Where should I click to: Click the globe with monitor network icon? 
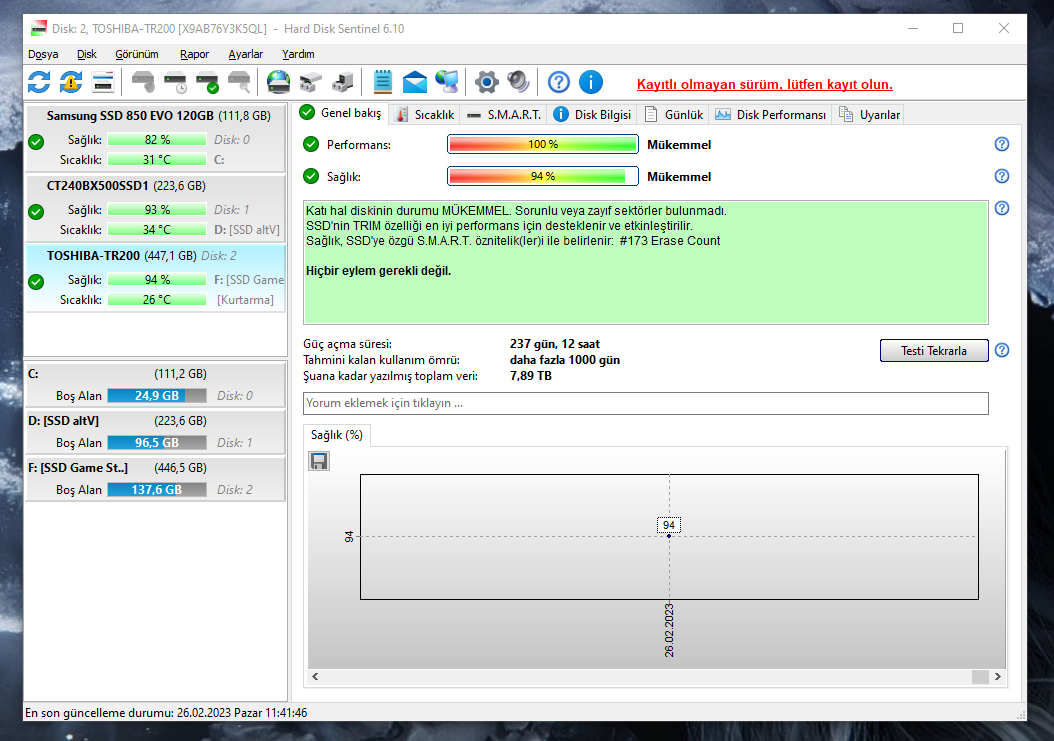tap(447, 83)
